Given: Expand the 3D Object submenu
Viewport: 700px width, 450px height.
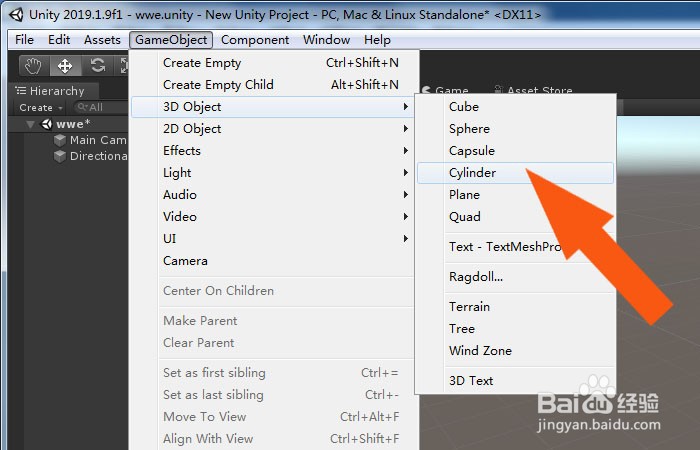Looking at the screenshot, I should point(275,107).
